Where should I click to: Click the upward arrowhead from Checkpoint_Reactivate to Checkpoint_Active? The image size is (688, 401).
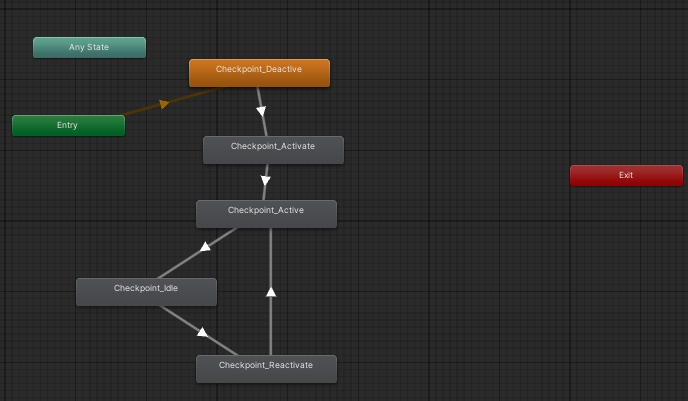270,291
